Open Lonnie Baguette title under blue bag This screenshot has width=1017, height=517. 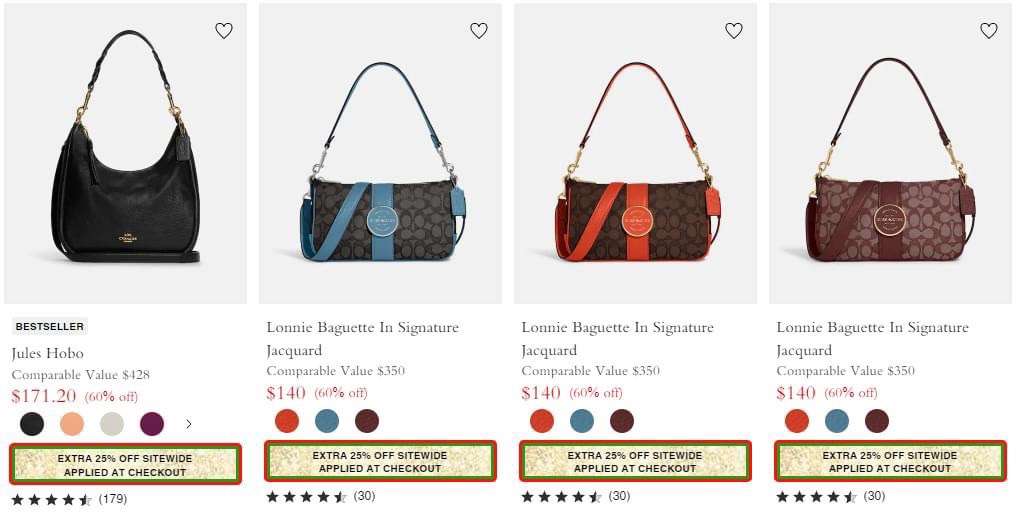coord(363,339)
